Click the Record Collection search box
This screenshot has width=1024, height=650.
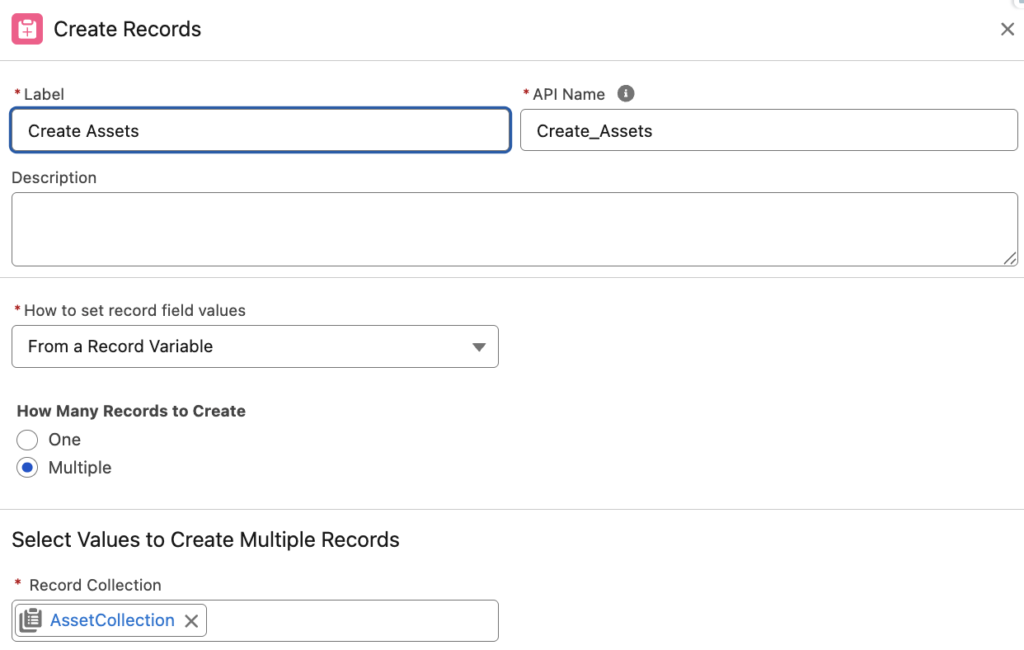click(x=350, y=620)
